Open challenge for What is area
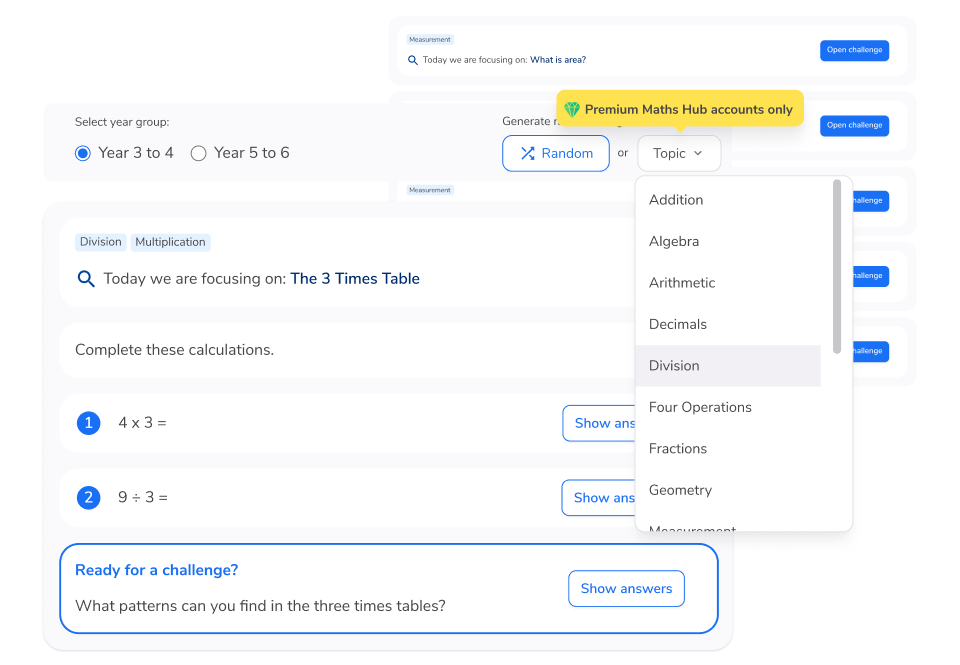Image resolution: width=960 pixels, height=665 pixels. pyautogui.click(x=854, y=50)
